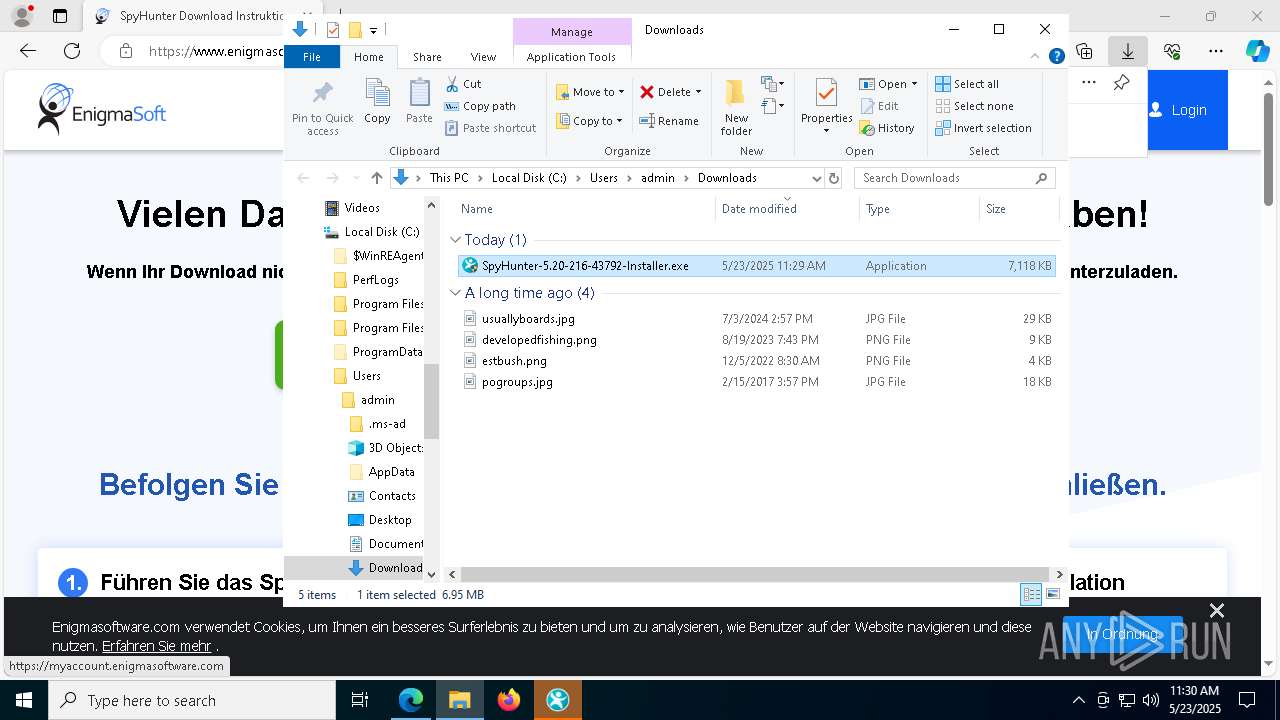Viewport: 1280px width, 720px height.
Task: Switch to details view layout
Action: tap(1031, 595)
